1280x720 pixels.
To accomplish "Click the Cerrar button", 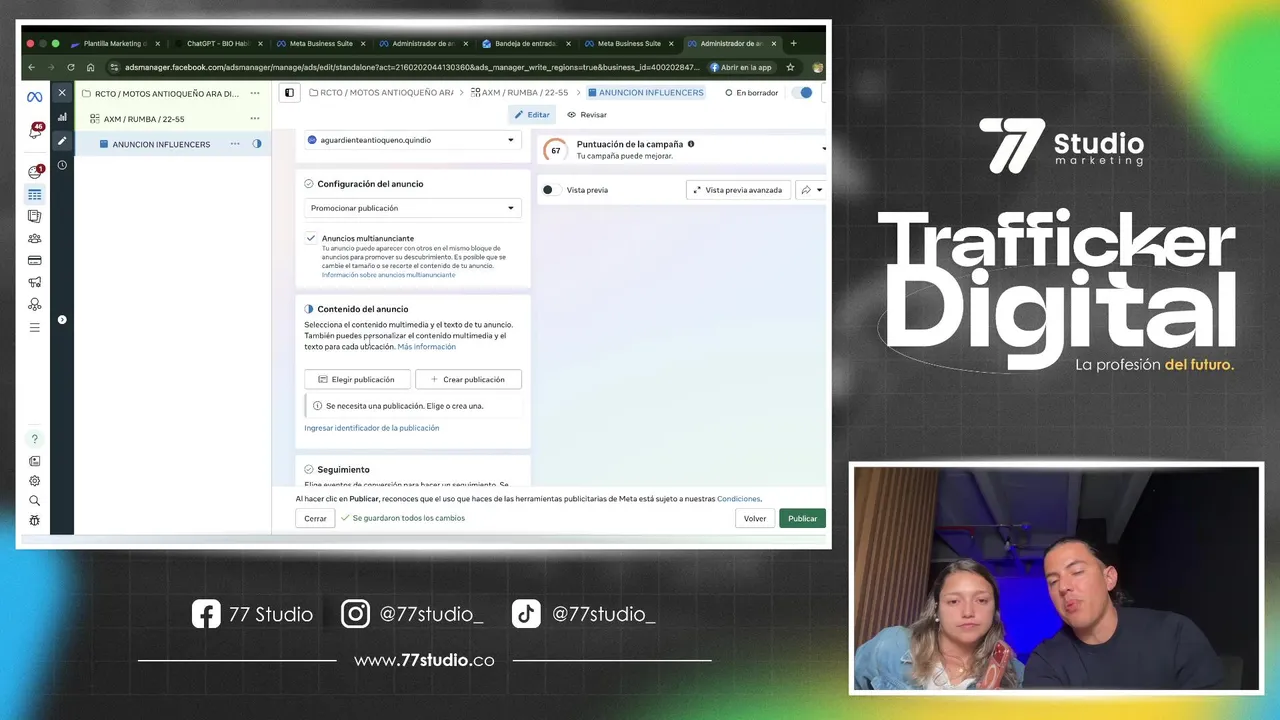I will (x=315, y=518).
